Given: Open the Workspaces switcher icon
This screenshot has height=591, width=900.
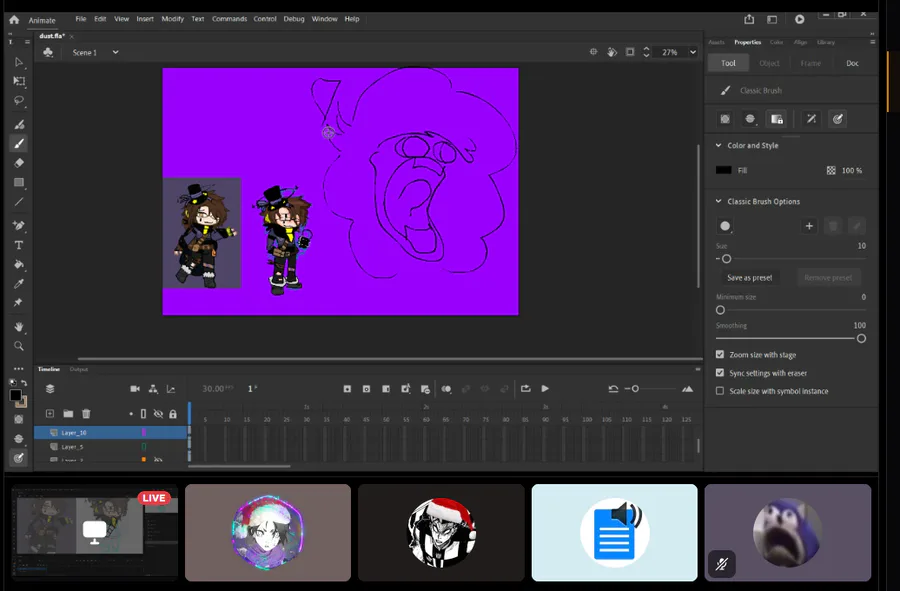Looking at the screenshot, I should click(x=772, y=20).
